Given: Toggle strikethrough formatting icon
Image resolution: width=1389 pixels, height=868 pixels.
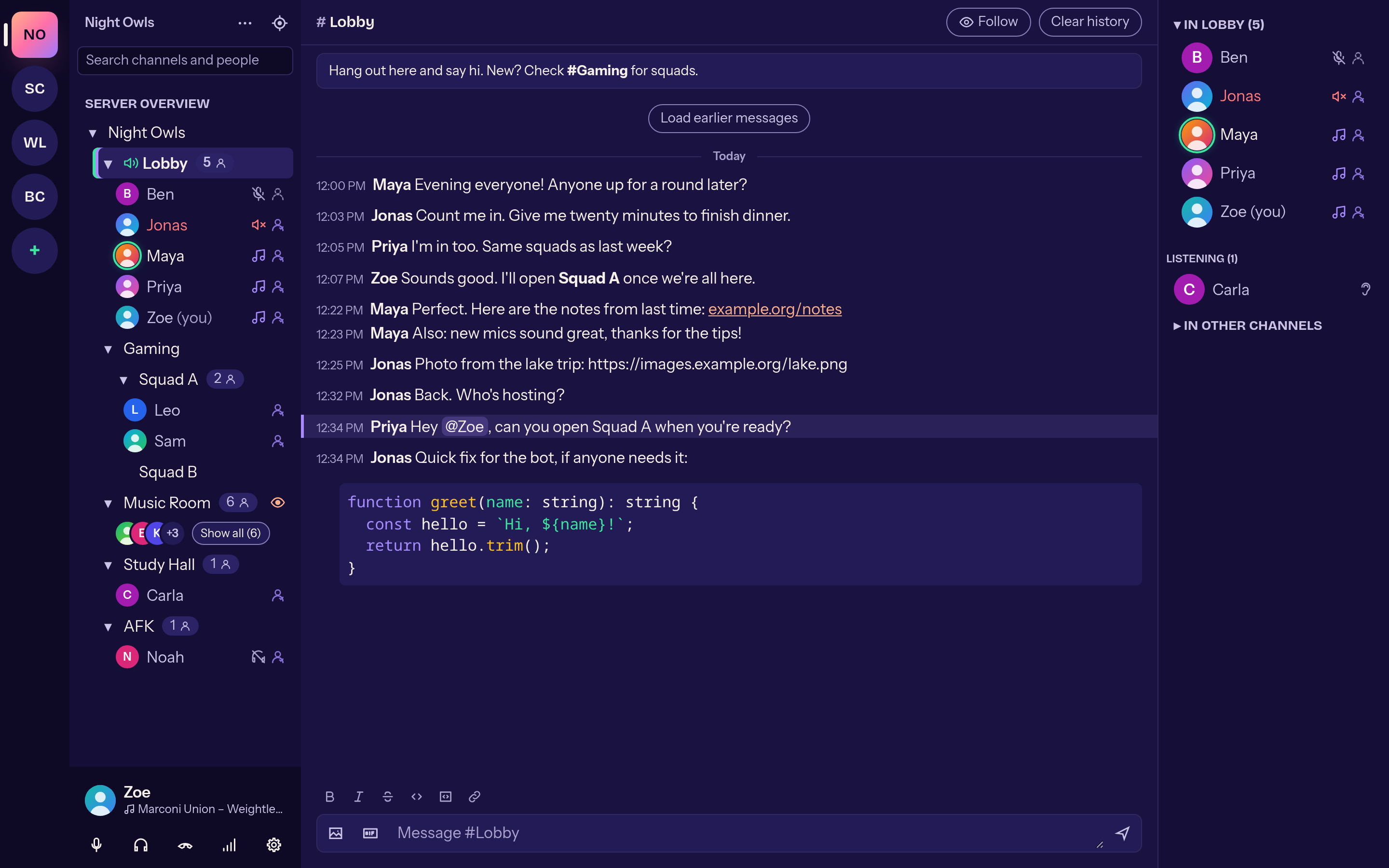Looking at the screenshot, I should tap(387, 796).
